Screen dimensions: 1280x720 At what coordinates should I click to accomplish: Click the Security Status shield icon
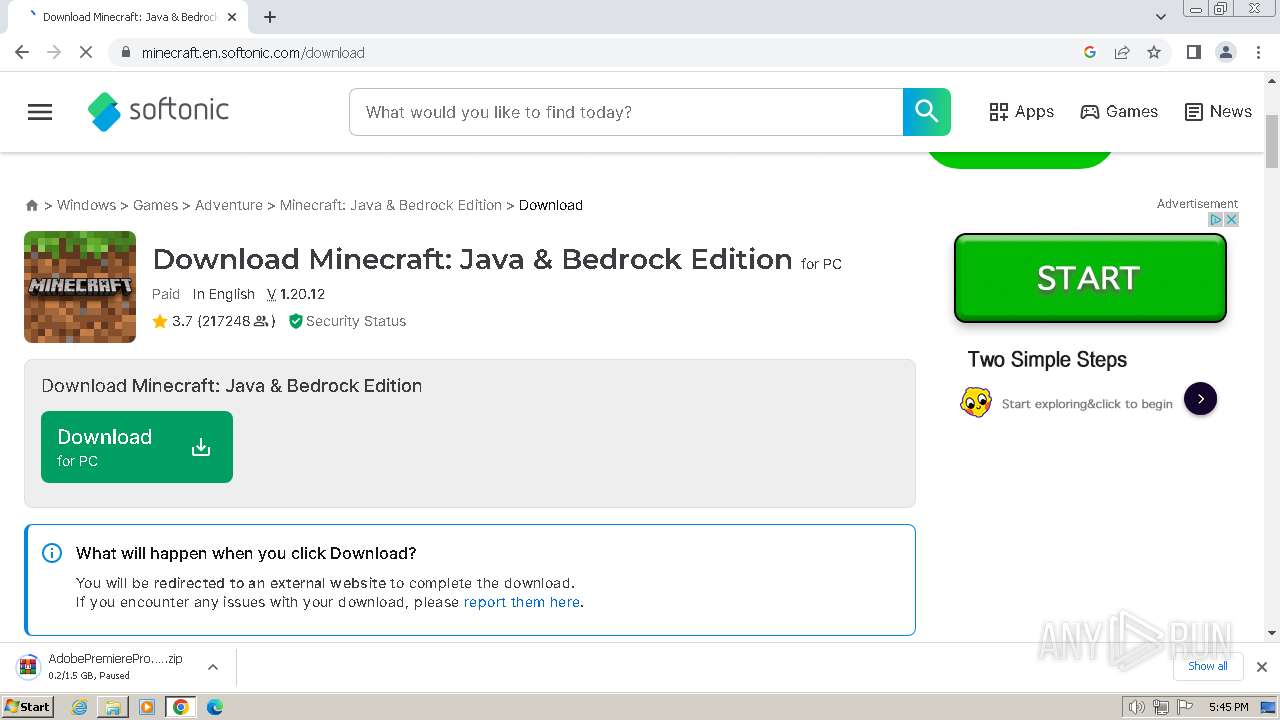295,321
